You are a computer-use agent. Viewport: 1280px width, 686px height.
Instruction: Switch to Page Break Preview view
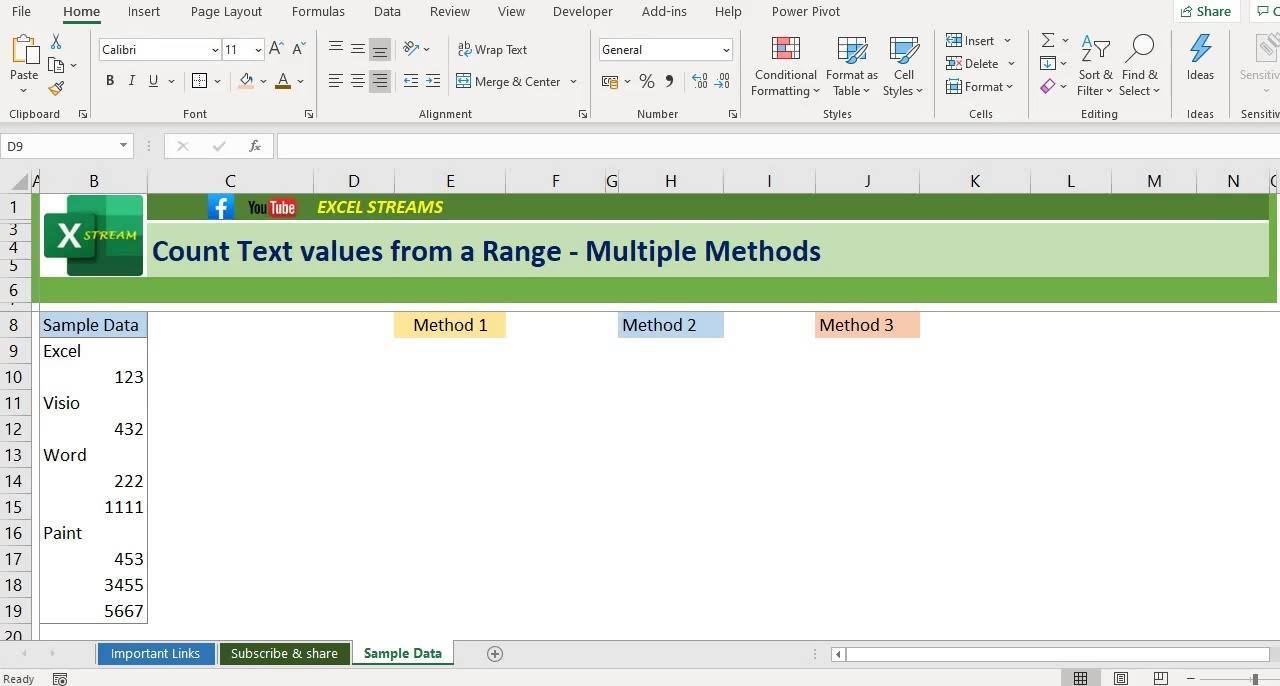coord(1162,679)
